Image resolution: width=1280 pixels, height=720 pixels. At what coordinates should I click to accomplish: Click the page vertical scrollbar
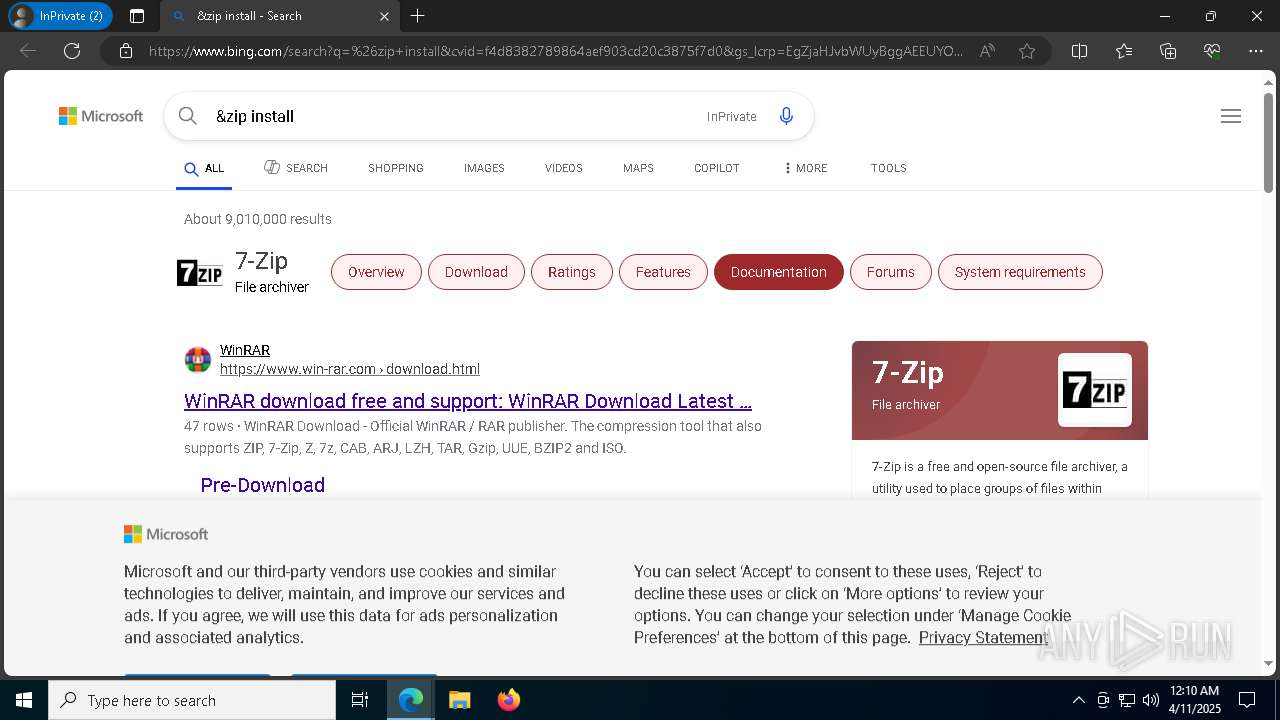[1268, 143]
